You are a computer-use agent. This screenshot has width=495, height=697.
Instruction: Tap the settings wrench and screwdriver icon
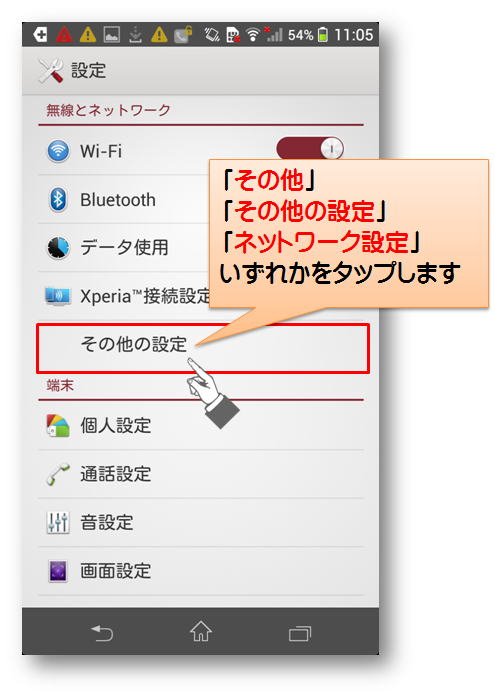click(51, 71)
